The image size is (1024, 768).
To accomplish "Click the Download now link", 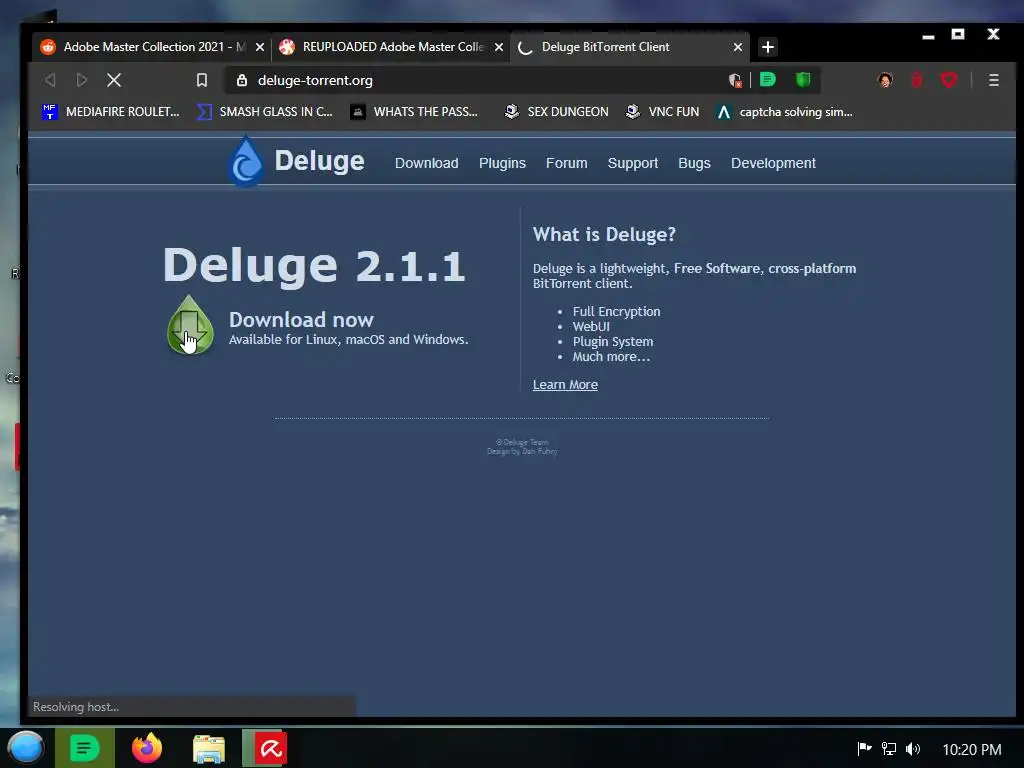I will coord(301,319).
